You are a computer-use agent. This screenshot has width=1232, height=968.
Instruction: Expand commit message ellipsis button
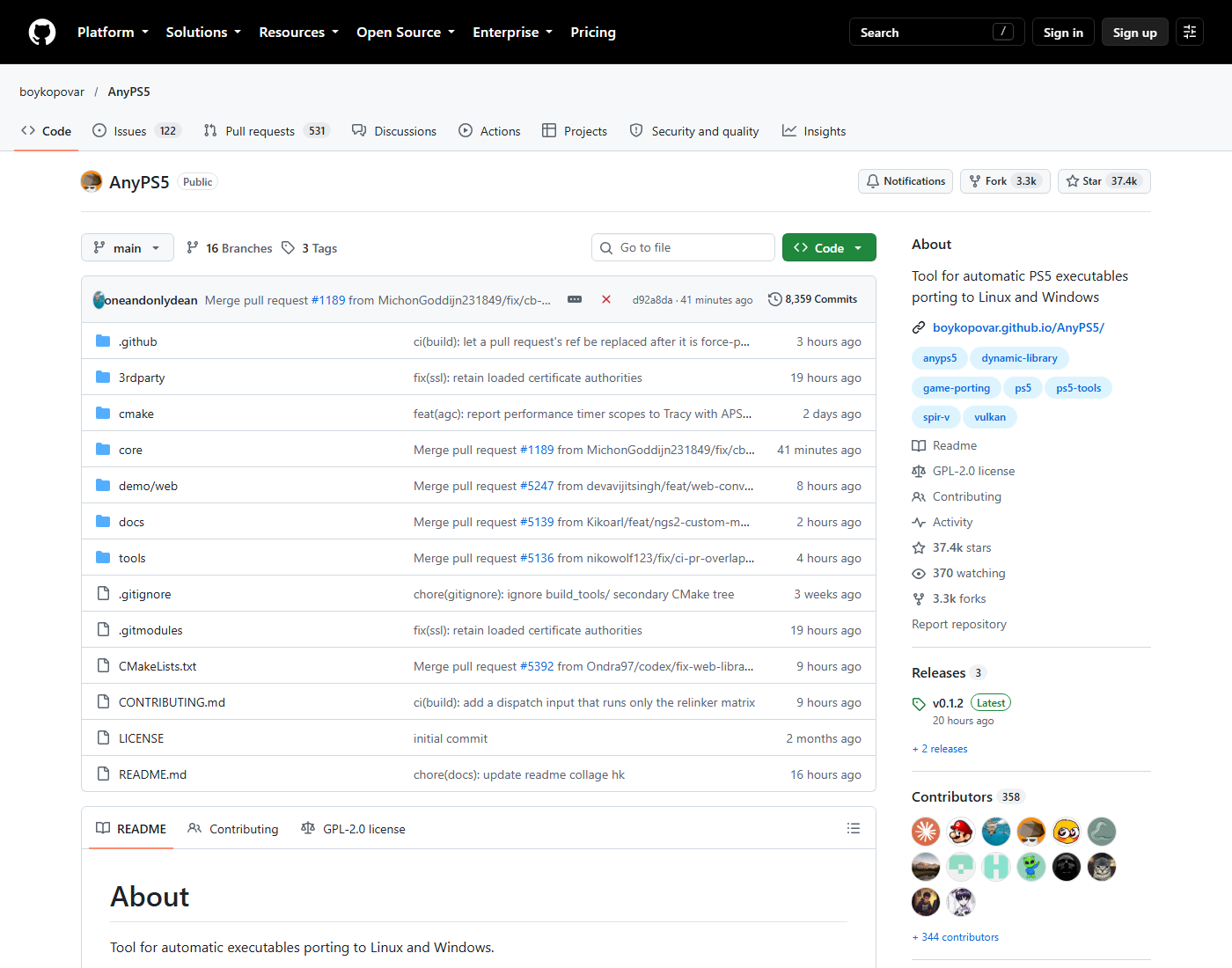pyautogui.click(x=575, y=299)
